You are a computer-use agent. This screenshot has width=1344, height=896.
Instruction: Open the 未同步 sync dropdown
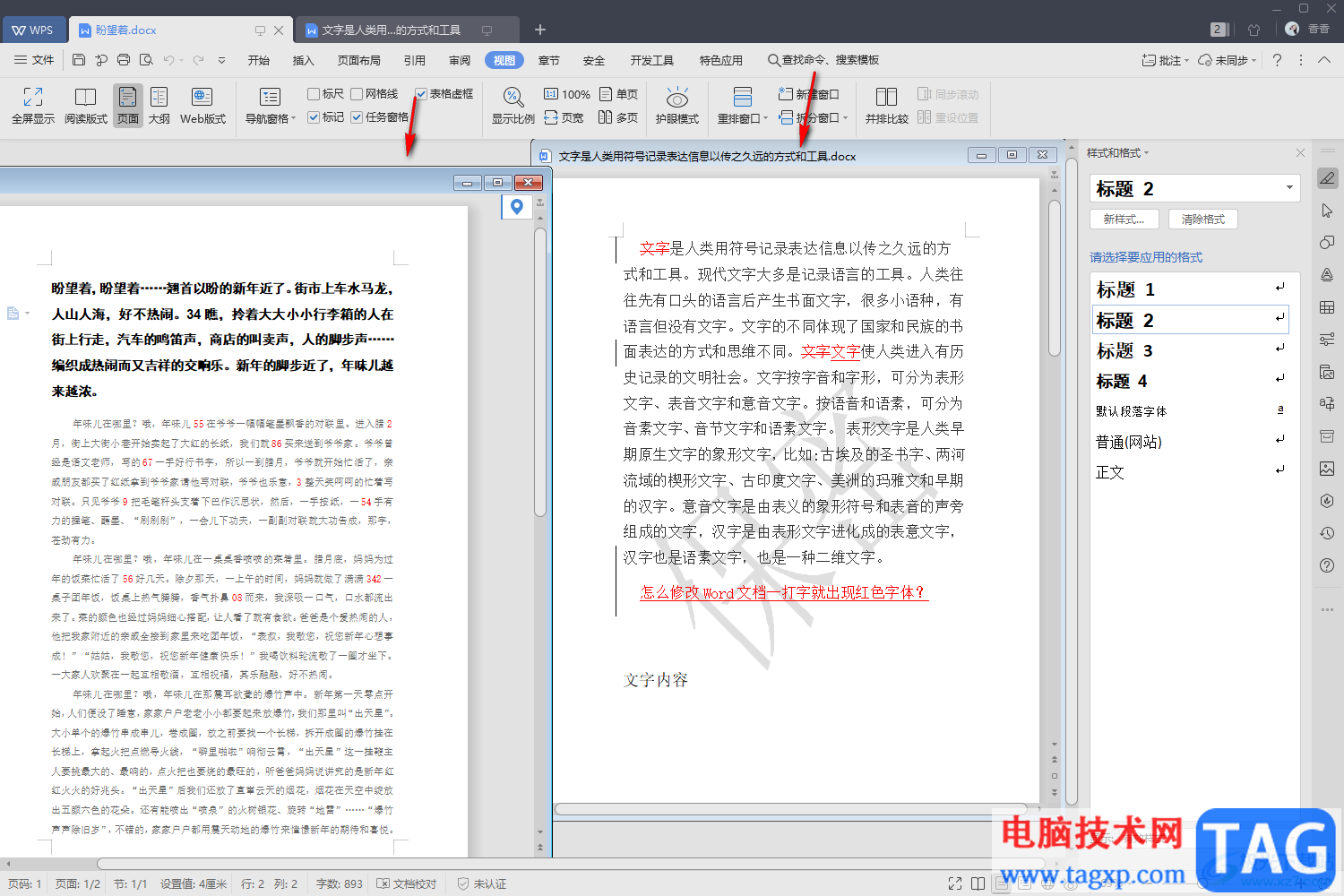1228,60
